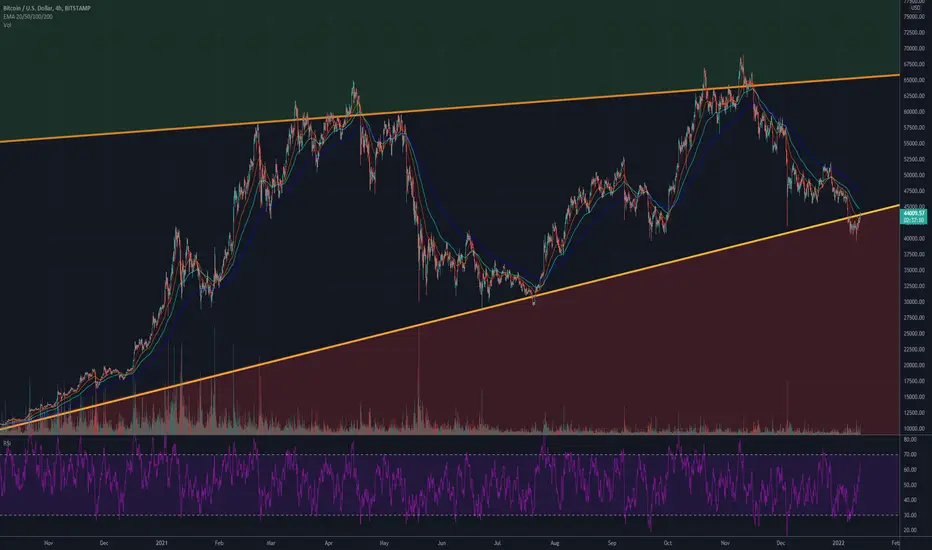This screenshot has height=550, width=932.
Task: Click the Mar label on time axis
Action: click(x=271, y=543)
